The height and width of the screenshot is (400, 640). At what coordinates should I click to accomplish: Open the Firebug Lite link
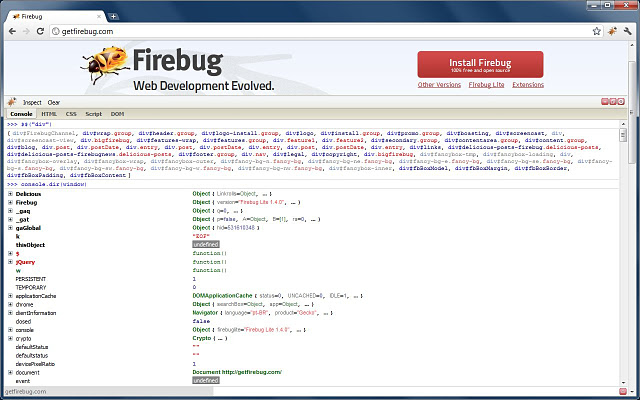[486, 84]
